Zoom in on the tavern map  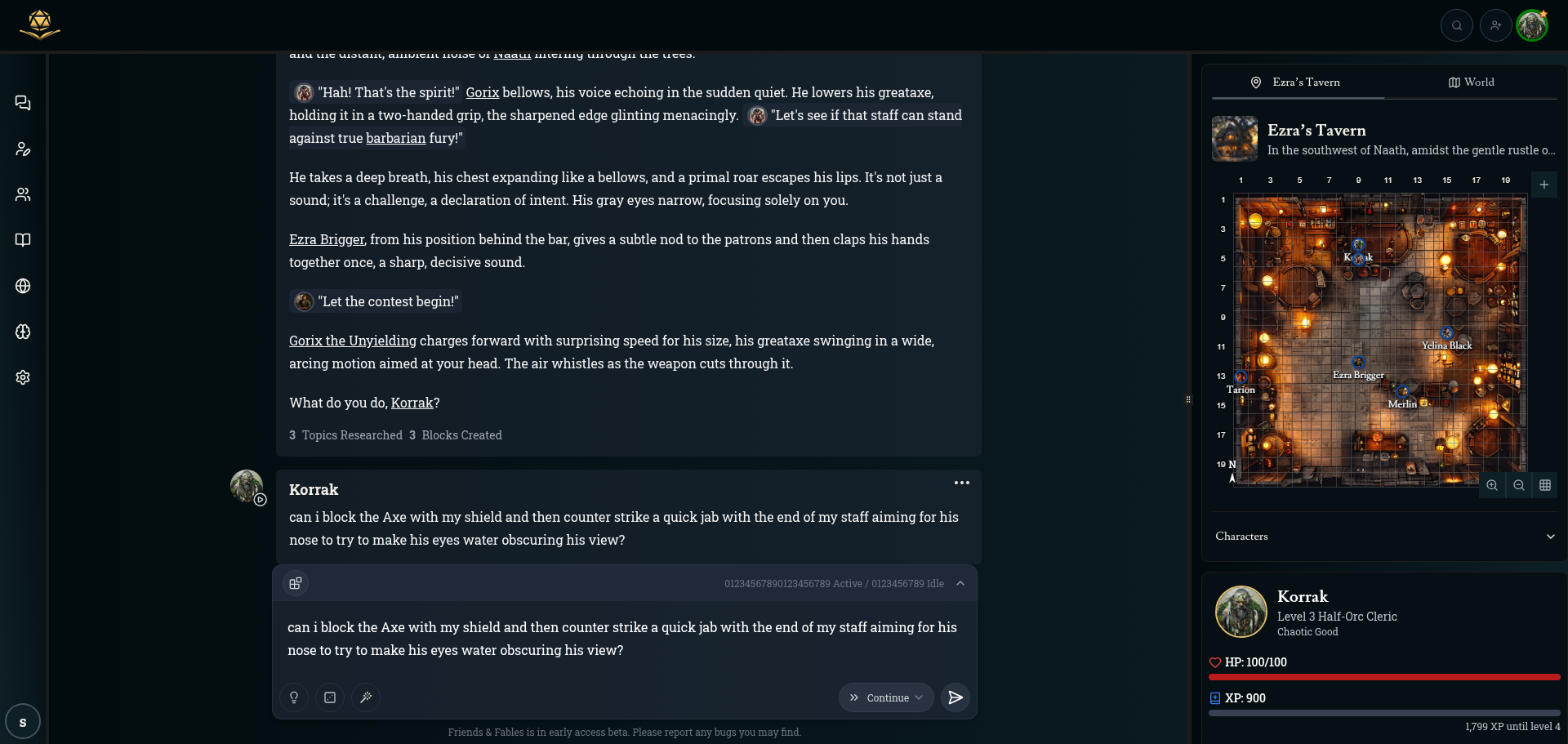click(x=1492, y=485)
